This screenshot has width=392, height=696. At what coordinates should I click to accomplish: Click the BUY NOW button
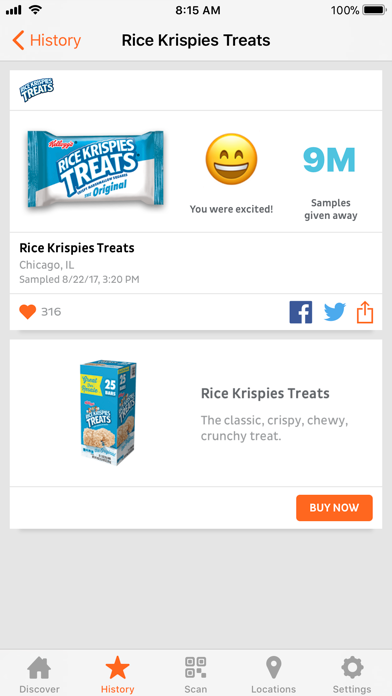pyautogui.click(x=334, y=508)
